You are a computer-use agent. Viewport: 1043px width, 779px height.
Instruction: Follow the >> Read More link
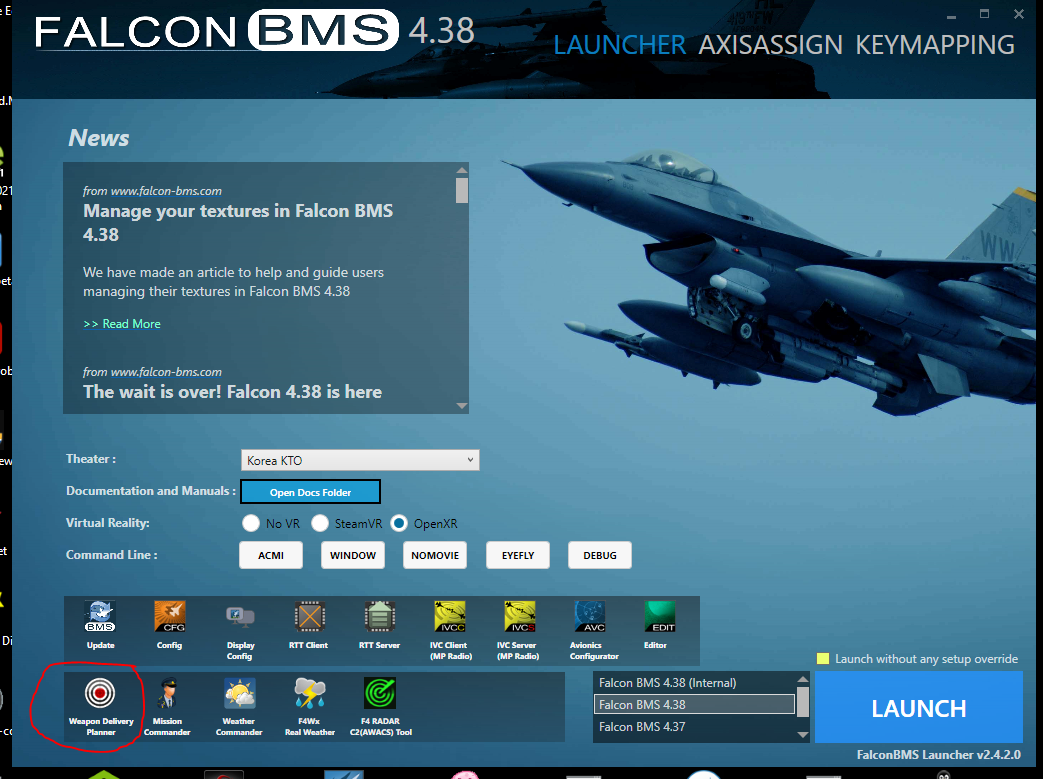122,324
